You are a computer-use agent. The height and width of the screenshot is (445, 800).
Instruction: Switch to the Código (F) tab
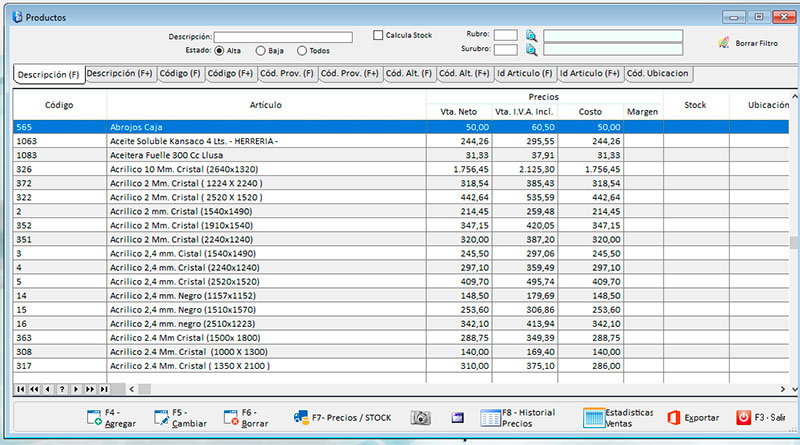click(180, 74)
